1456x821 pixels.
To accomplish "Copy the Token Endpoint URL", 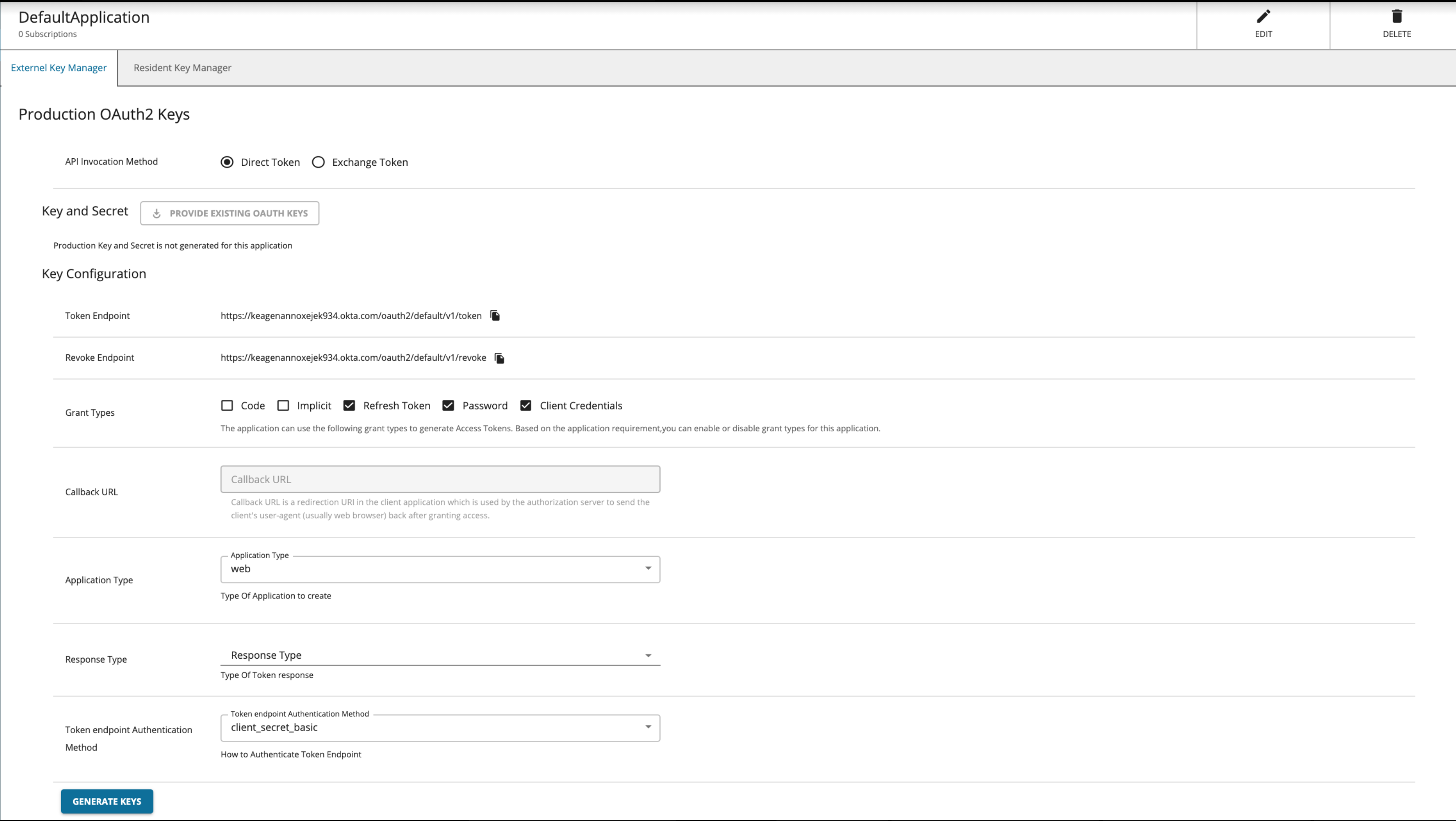I will 494,316.
